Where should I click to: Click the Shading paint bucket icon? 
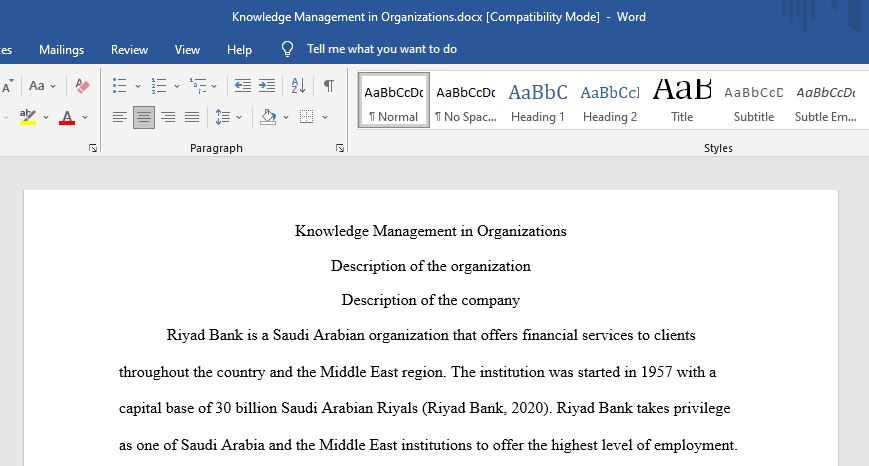pos(268,117)
